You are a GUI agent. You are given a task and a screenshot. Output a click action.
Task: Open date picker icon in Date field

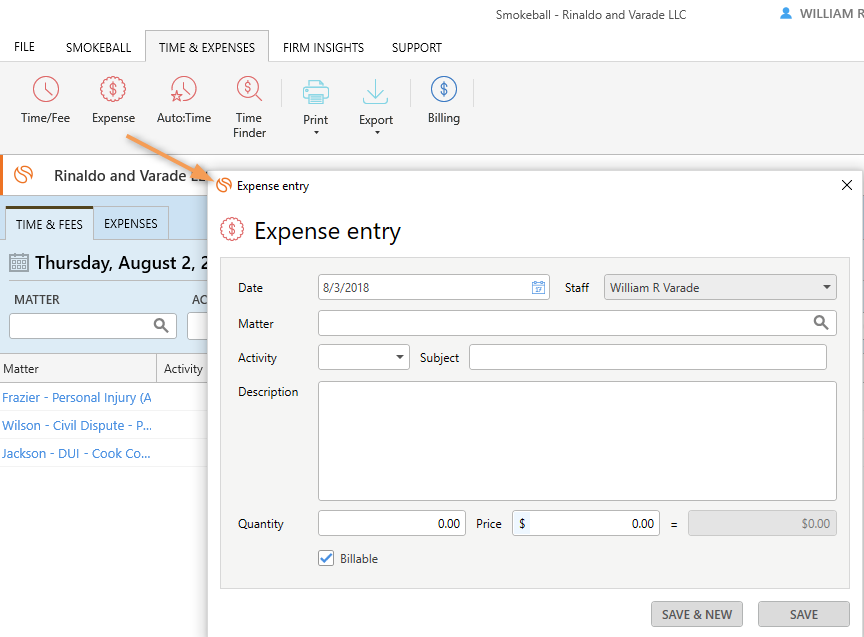pyautogui.click(x=538, y=287)
